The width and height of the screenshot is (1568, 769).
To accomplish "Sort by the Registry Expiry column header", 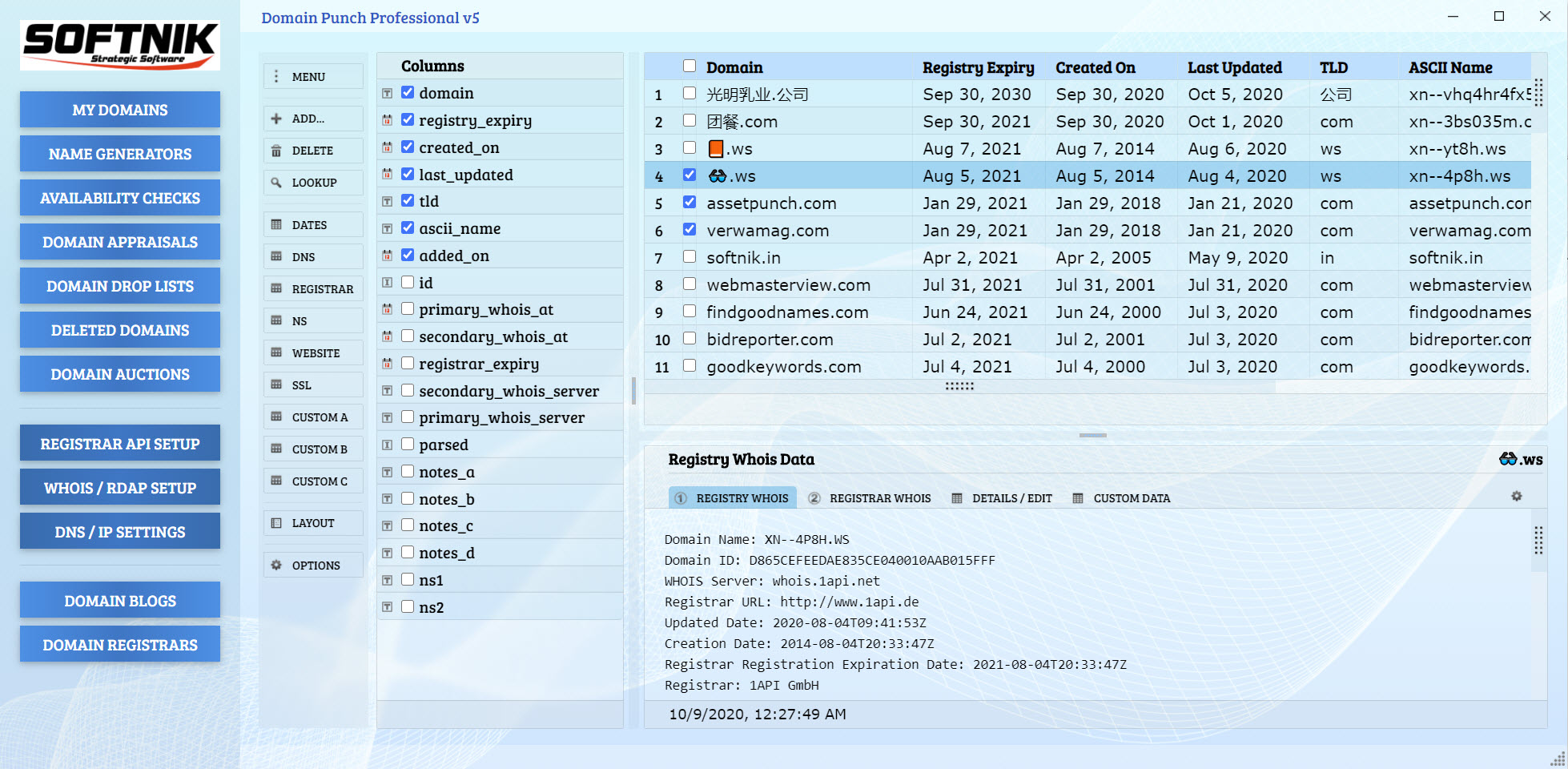I will [x=978, y=67].
